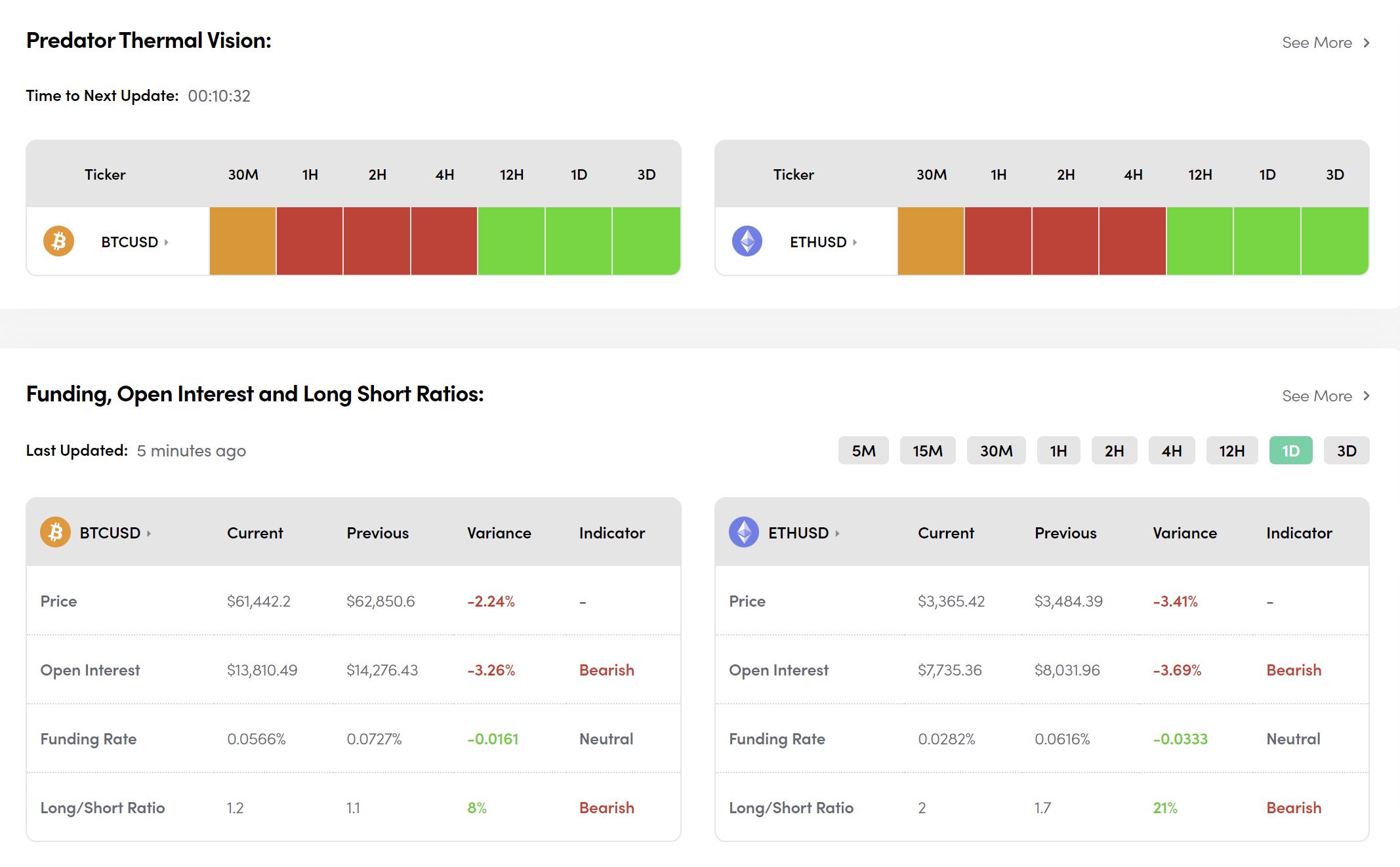This screenshot has width=1400, height=867.
Task: Click chevron next to Predator Thermal Vision See More
Action: (1367, 43)
